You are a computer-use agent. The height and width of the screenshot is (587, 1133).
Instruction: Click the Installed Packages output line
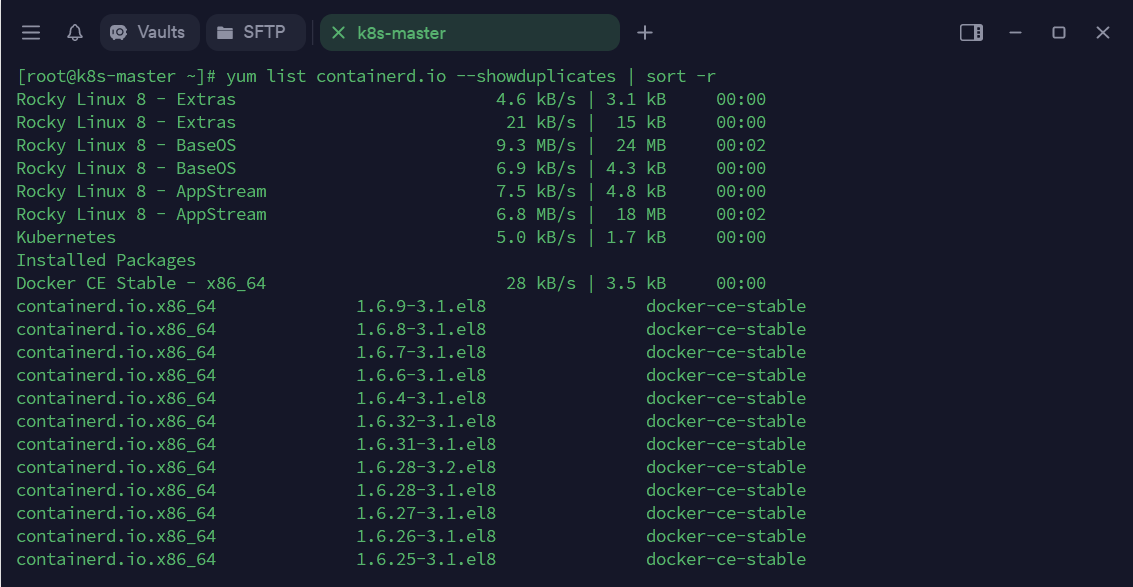[x=106, y=260]
